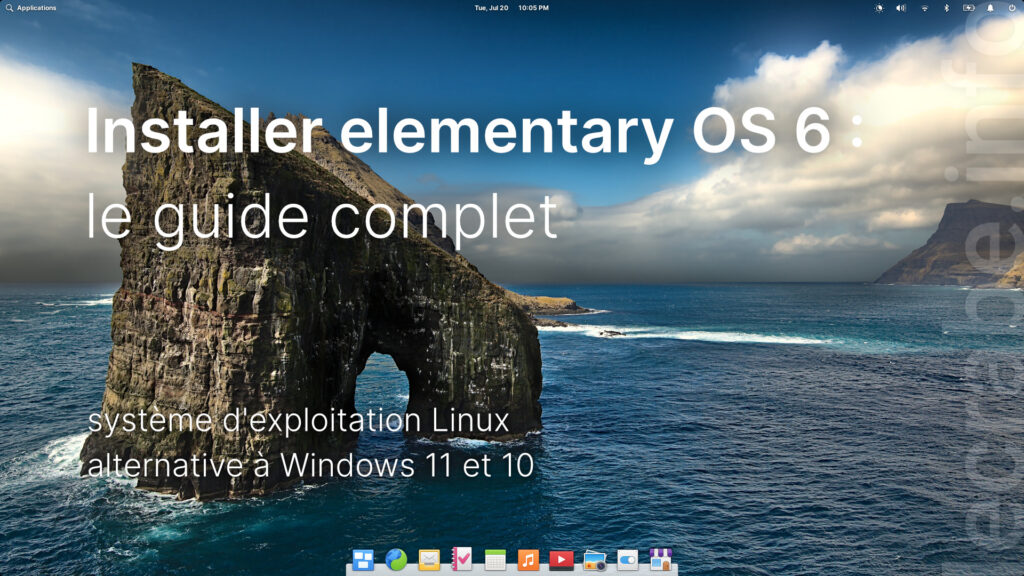Viewport: 1024px width, 576px height.
Task: Open the Wi-Fi network indicator
Action: 925,8
